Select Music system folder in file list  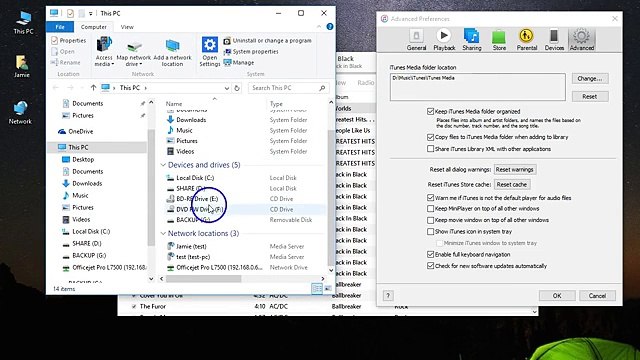pos(184,131)
